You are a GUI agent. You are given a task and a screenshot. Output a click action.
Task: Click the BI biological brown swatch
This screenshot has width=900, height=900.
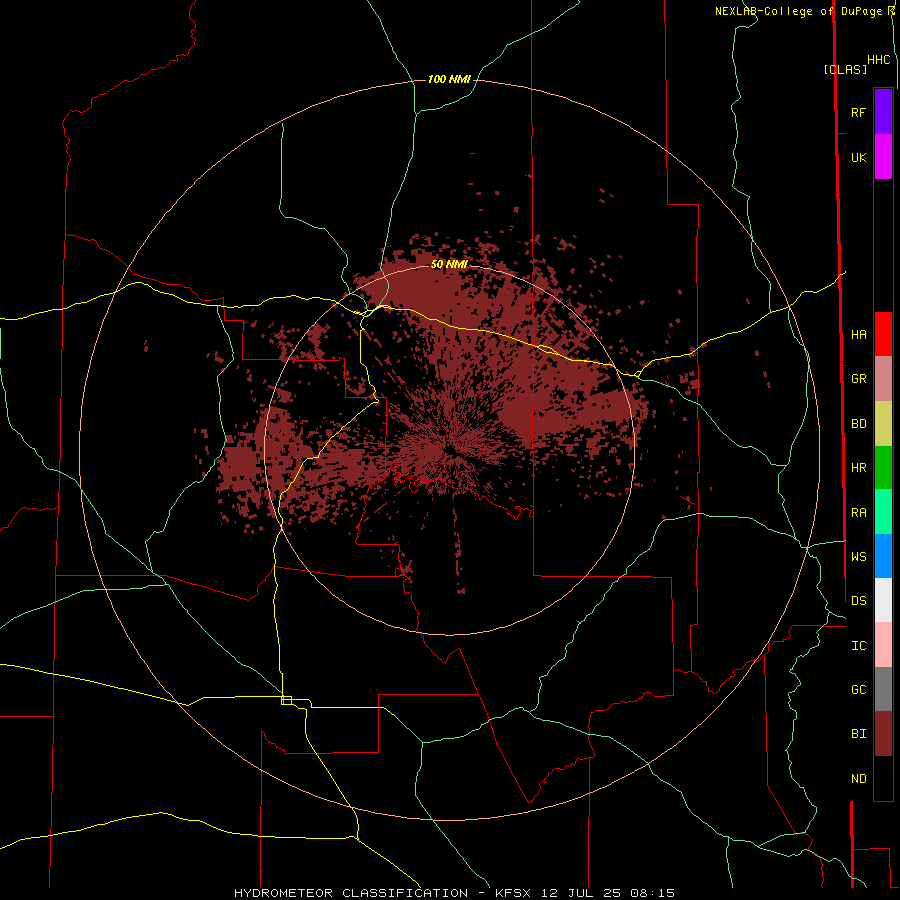[883, 734]
